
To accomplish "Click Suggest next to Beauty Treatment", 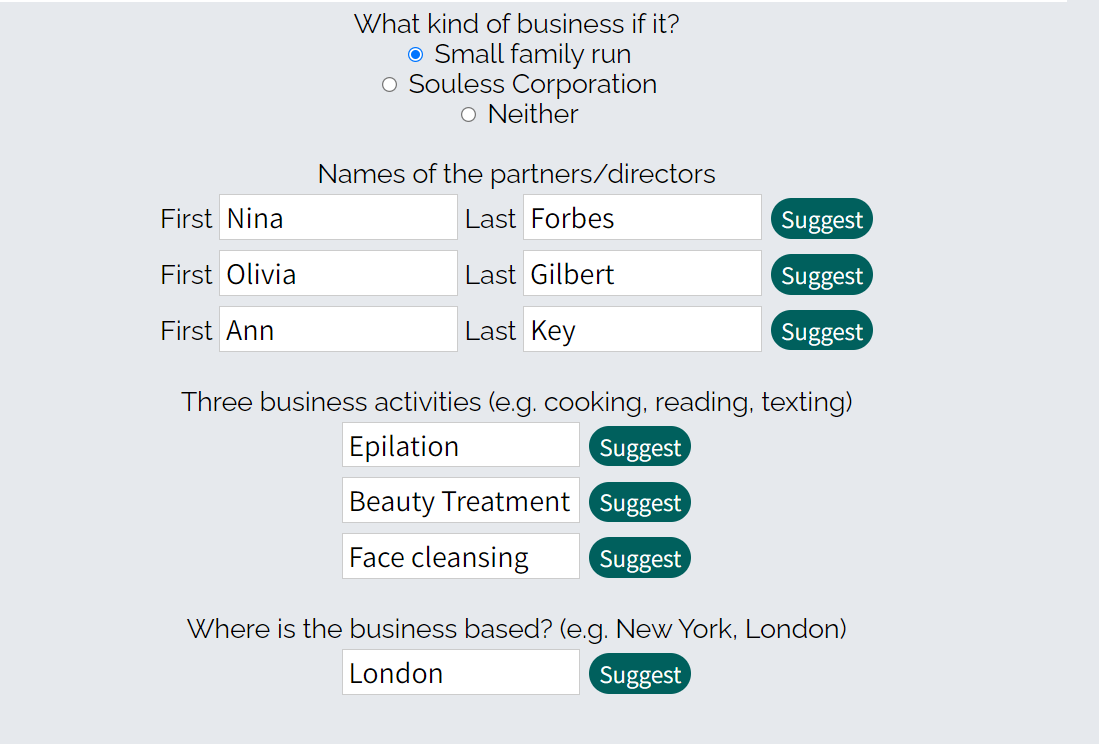I will click(x=639, y=502).
